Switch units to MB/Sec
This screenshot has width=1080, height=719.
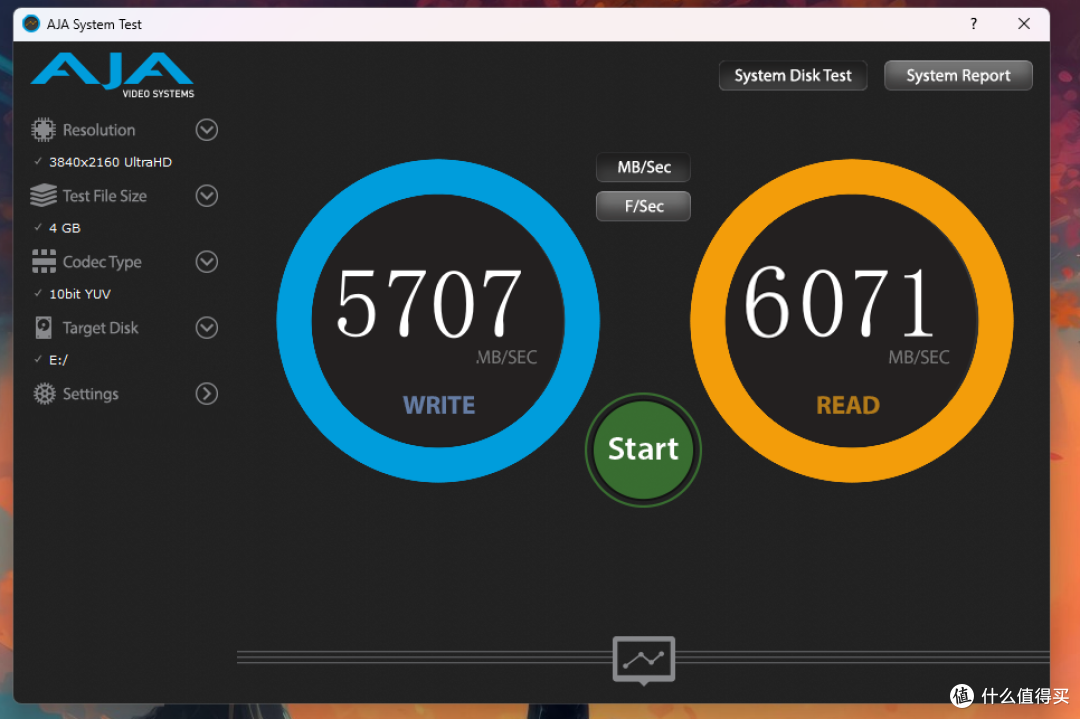(x=643, y=167)
